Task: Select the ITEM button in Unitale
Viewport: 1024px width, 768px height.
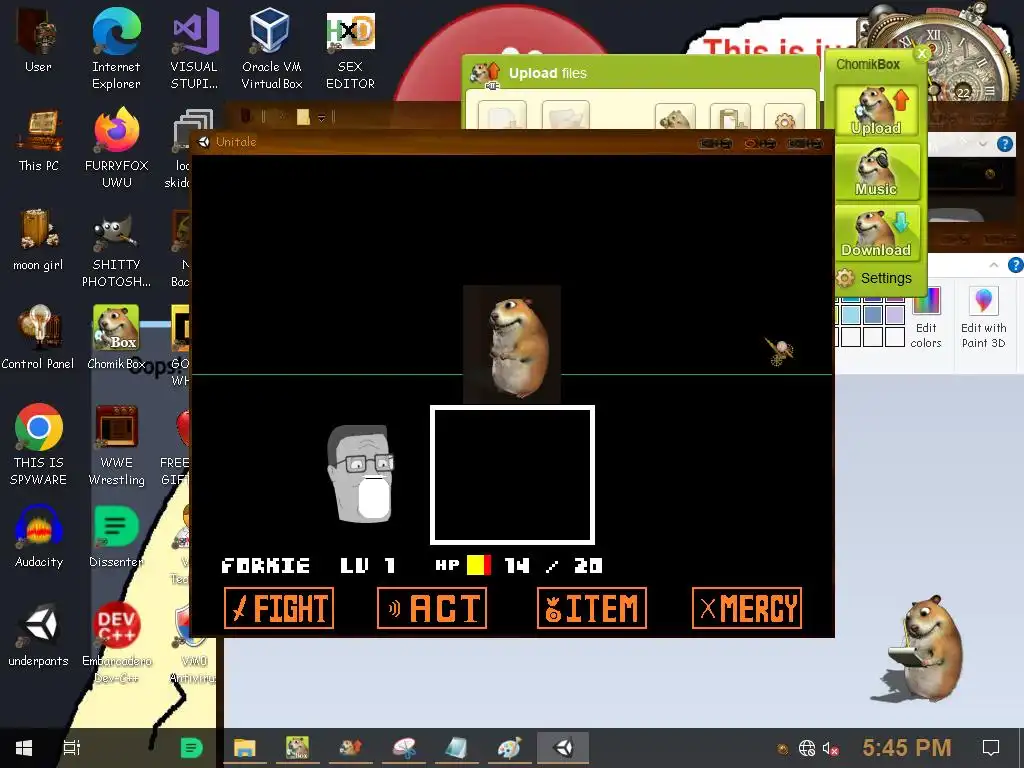Action: [592, 608]
